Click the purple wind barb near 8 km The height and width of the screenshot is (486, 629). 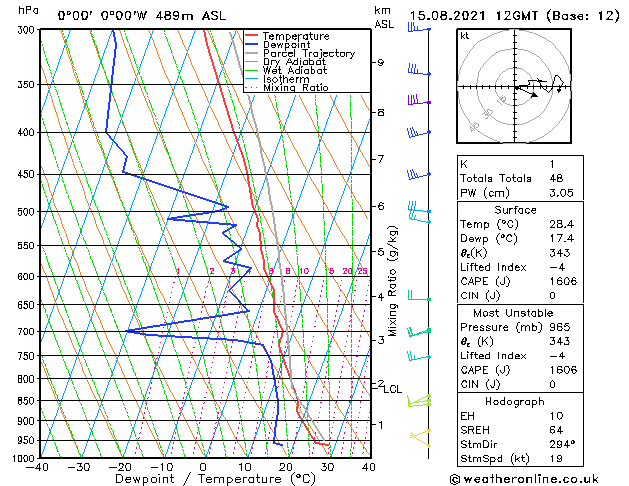click(419, 100)
